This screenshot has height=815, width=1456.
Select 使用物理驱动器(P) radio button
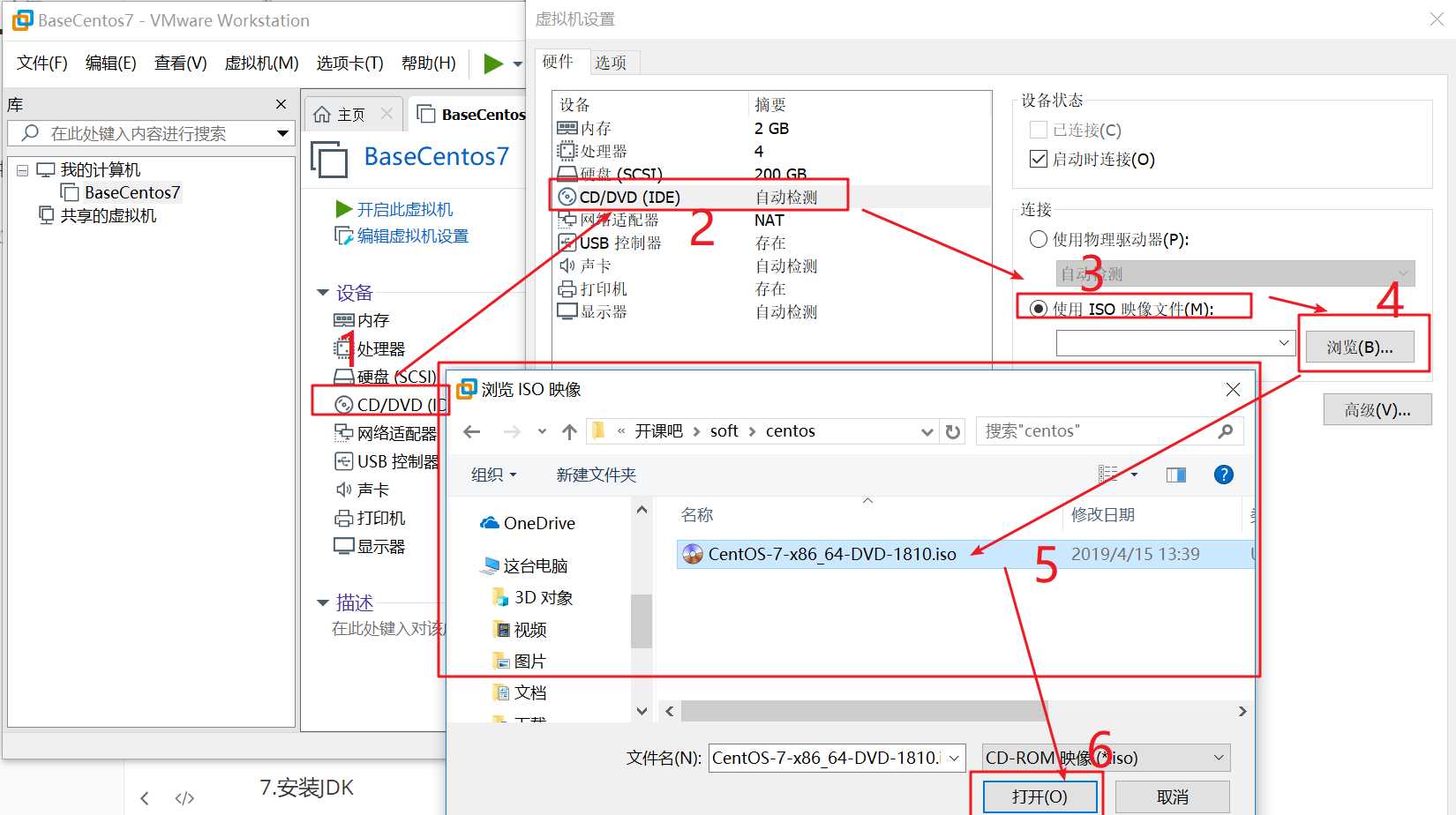pos(1039,239)
